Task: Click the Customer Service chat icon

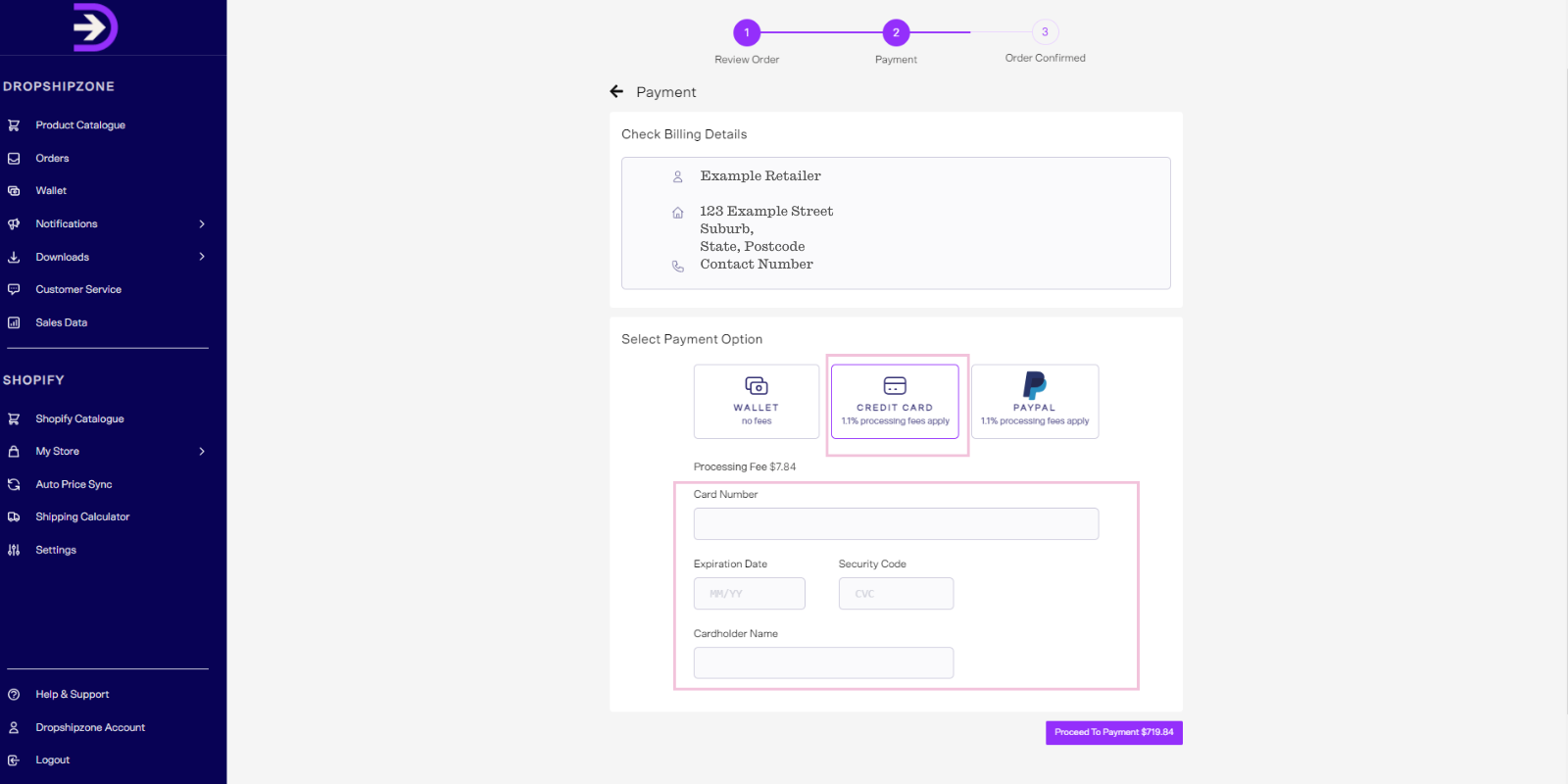Action: (x=14, y=289)
